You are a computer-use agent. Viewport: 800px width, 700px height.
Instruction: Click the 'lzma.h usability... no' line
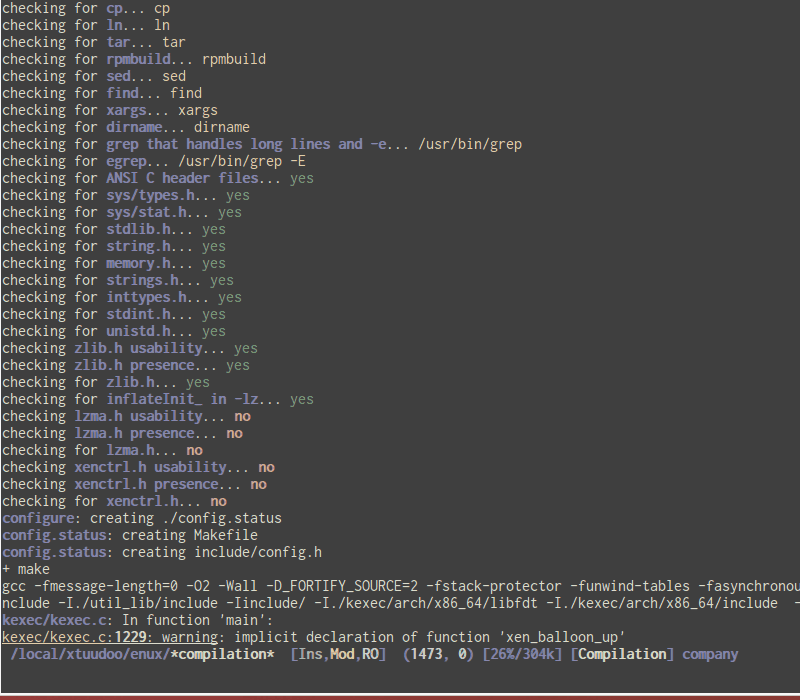(x=127, y=416)
